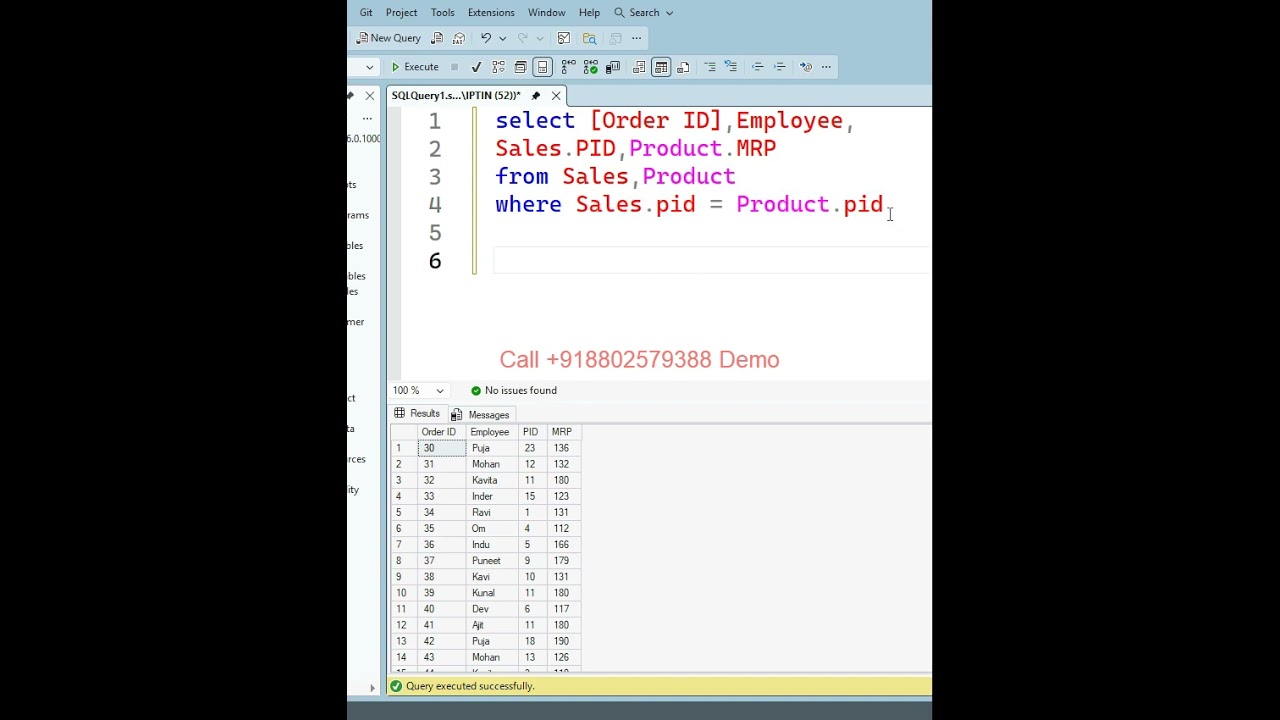
Task: Open the Help menu
Action: coord(589,13)
